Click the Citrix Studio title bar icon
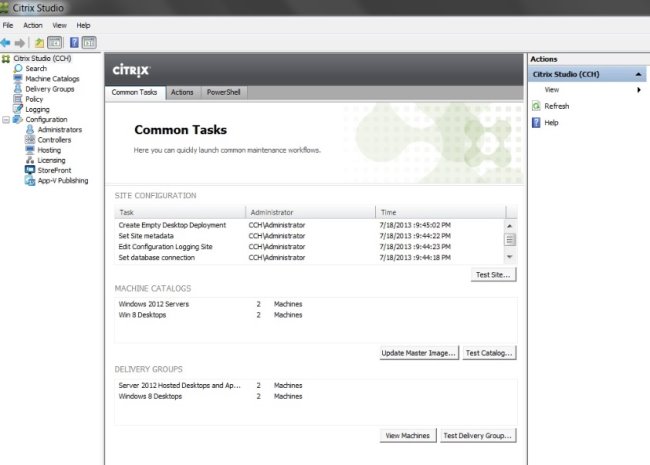Viewport: 650px width, 465px height. (x=4, y=8)
